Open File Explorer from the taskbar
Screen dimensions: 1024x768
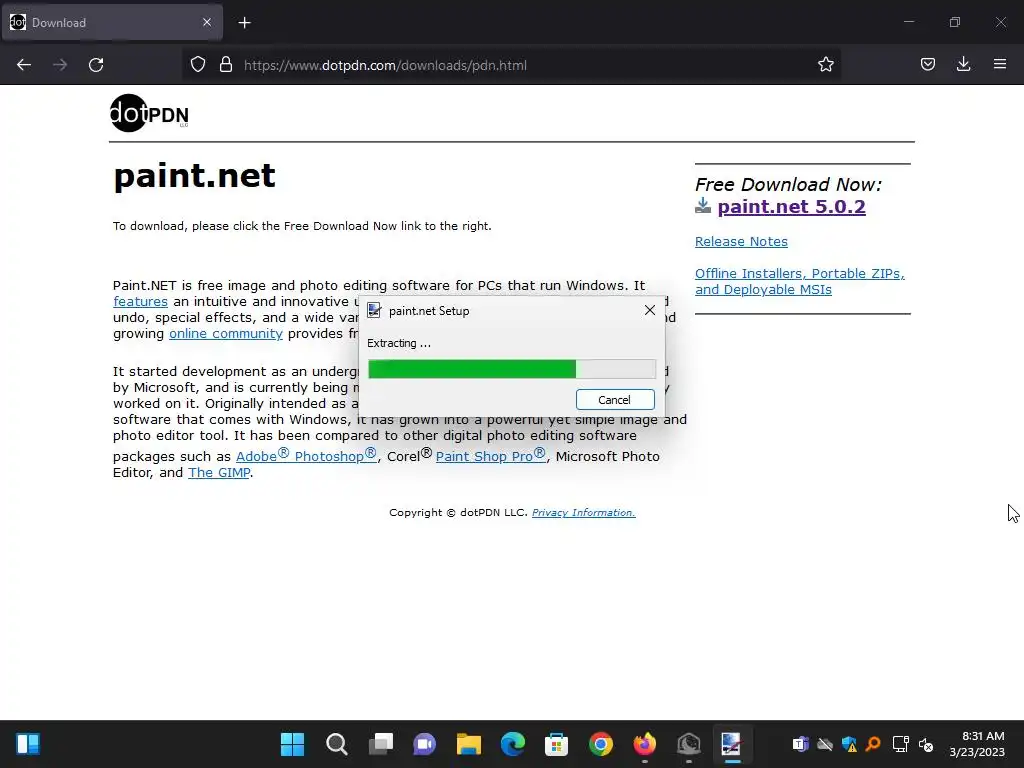469,744
